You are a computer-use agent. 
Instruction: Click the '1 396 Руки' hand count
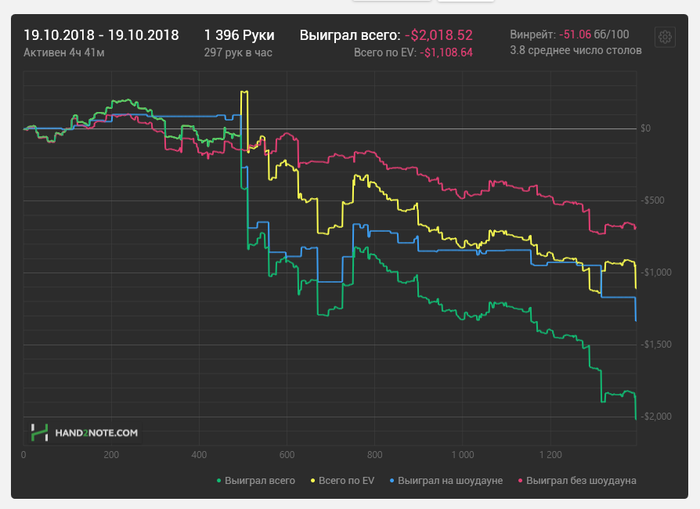238,35
